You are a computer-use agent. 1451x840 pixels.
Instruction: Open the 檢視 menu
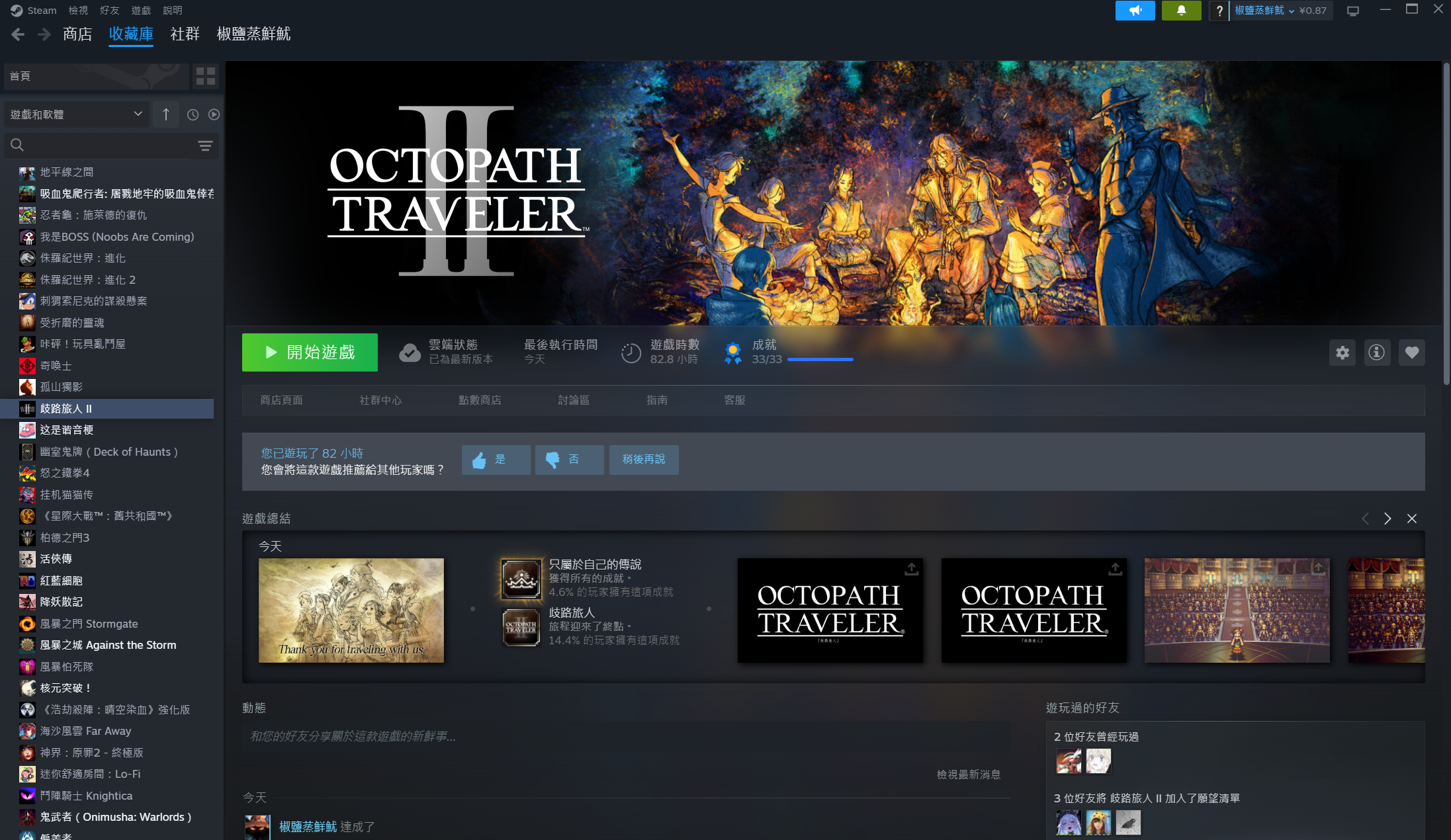[x=78, y=11]
